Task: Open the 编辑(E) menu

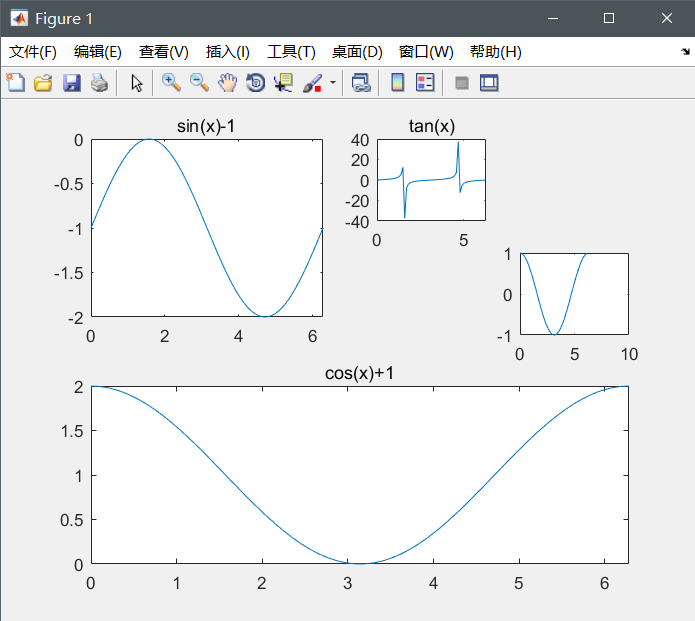Action: pyautogui.click(x=98, y=52)
